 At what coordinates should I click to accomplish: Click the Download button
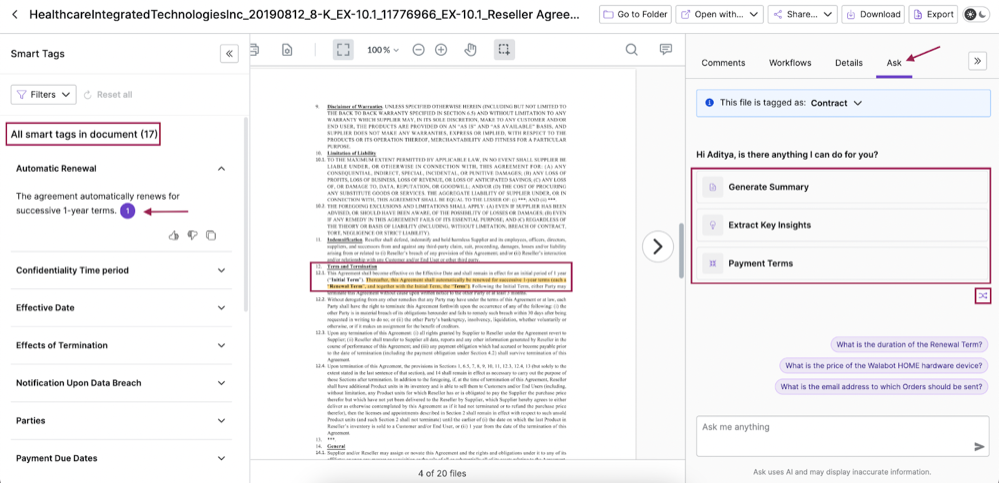872,15
